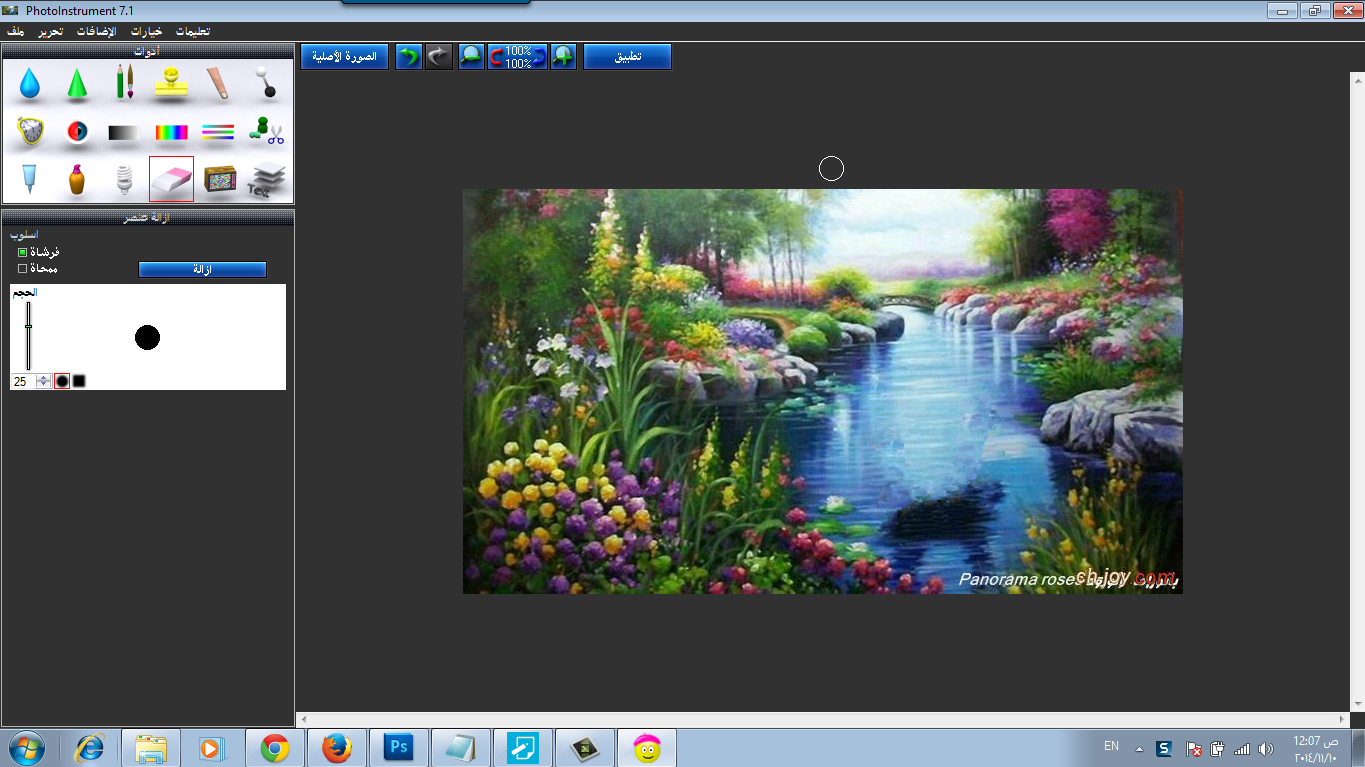The height and width of the screenshot is (767, 1365).
Task: Reset zoom with the 100% button
Action: pos(518,56)
